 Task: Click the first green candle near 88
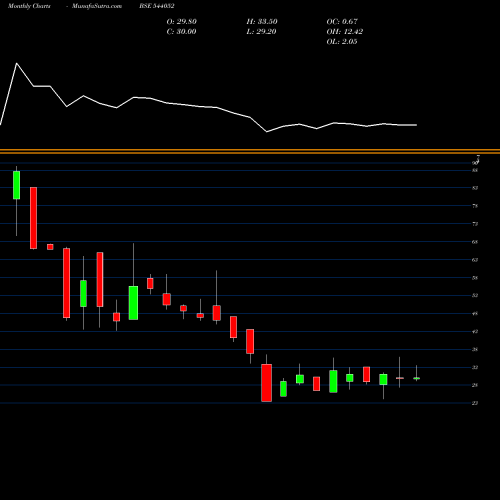pos(16,185)
